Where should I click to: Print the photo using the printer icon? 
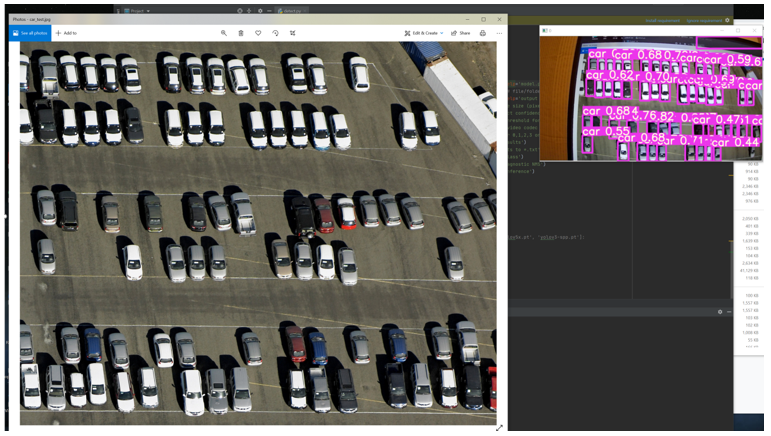[483, 33]
